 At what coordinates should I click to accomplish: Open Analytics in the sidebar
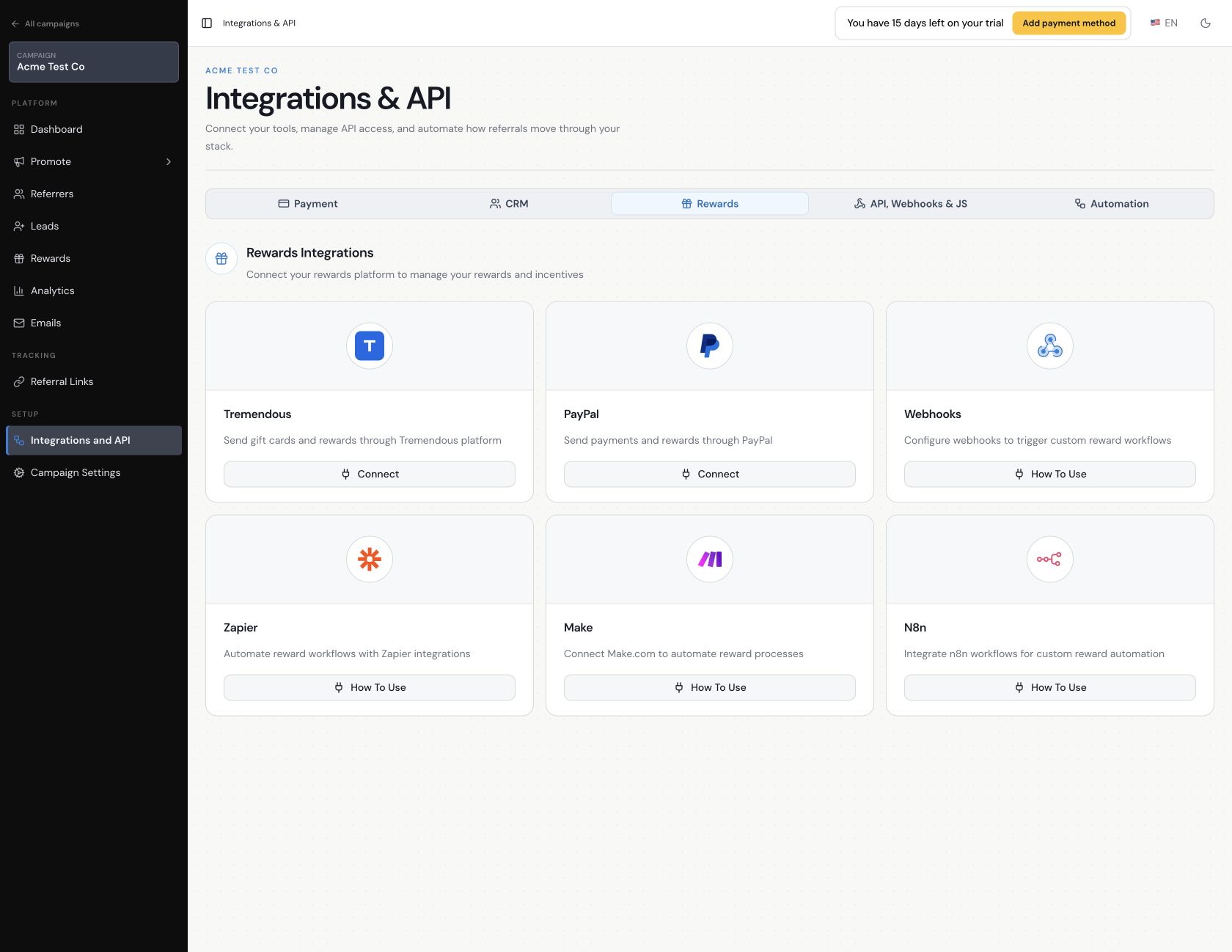pyautogui.click(x=94, y=290)
